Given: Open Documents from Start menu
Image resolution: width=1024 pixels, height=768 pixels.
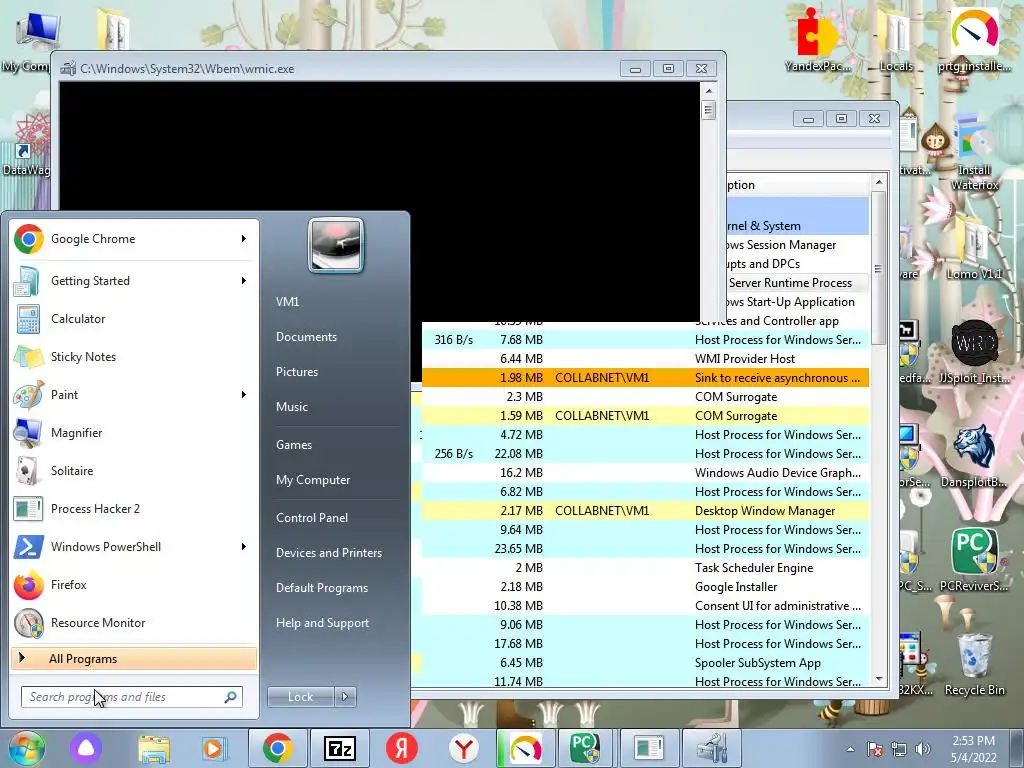Looking at the screenshot, I should point(306,337).
